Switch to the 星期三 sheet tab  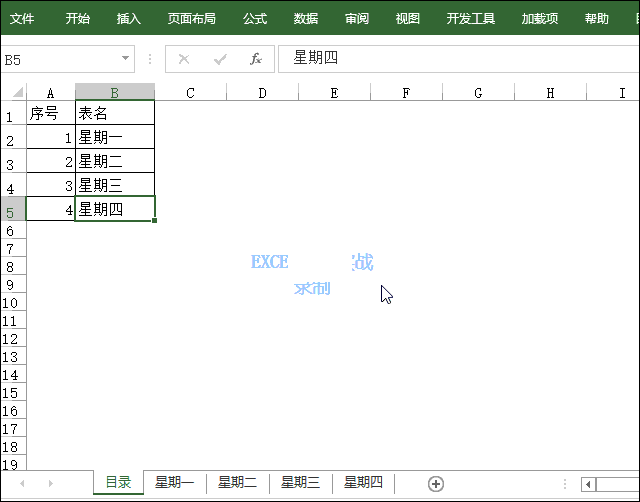300,482
